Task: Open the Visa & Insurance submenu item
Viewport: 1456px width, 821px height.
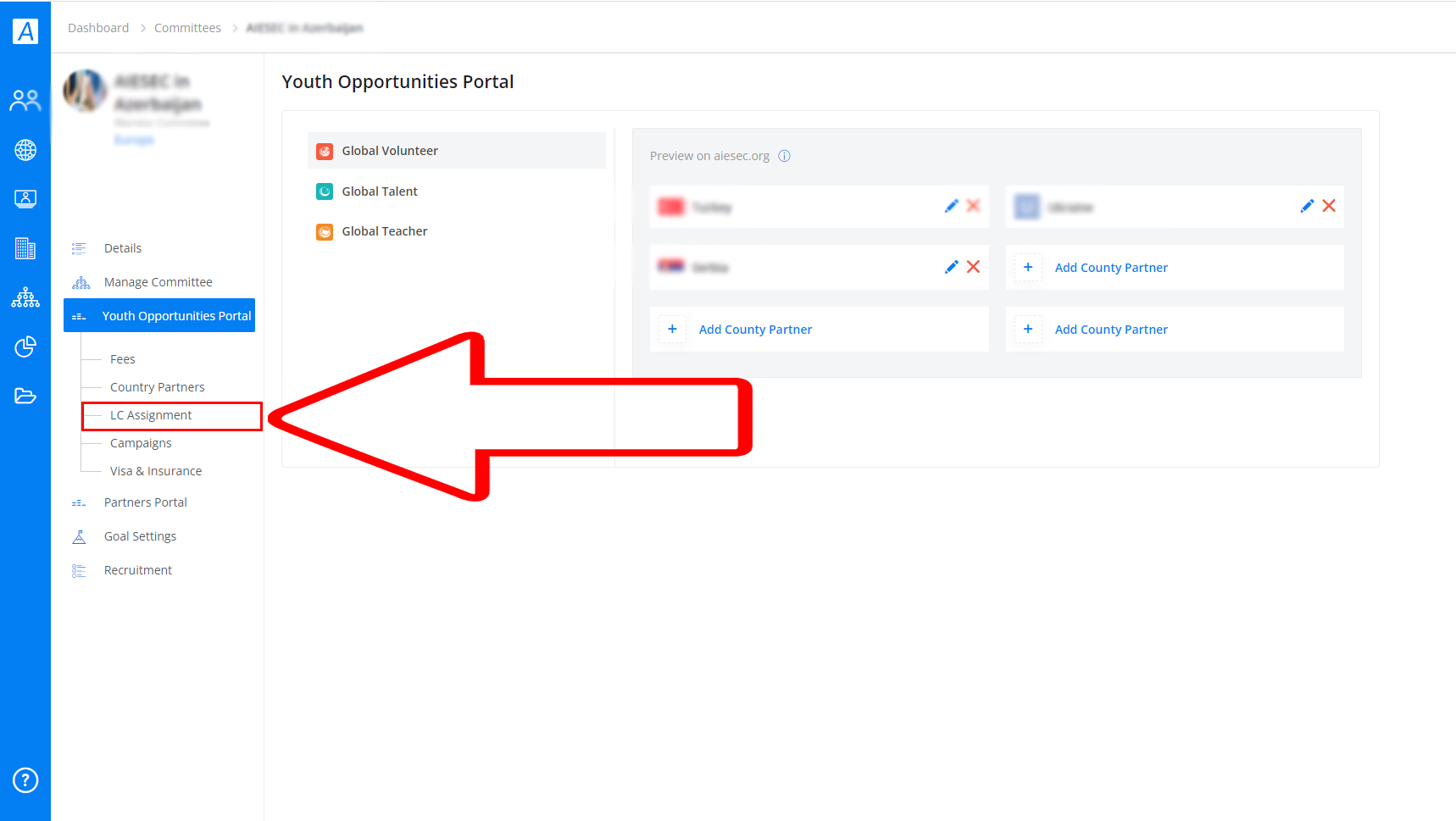Action: coord(156,471)
